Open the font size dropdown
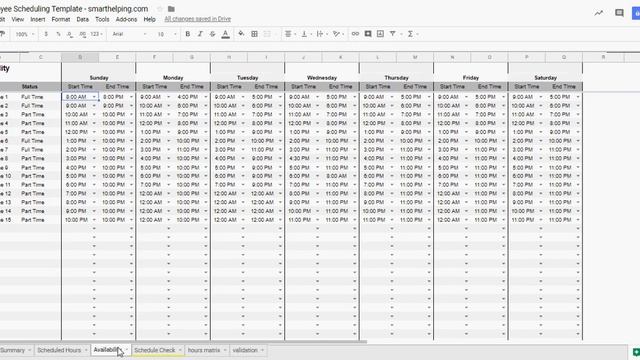Screen dimensions: 640x360 coord(167,34)
